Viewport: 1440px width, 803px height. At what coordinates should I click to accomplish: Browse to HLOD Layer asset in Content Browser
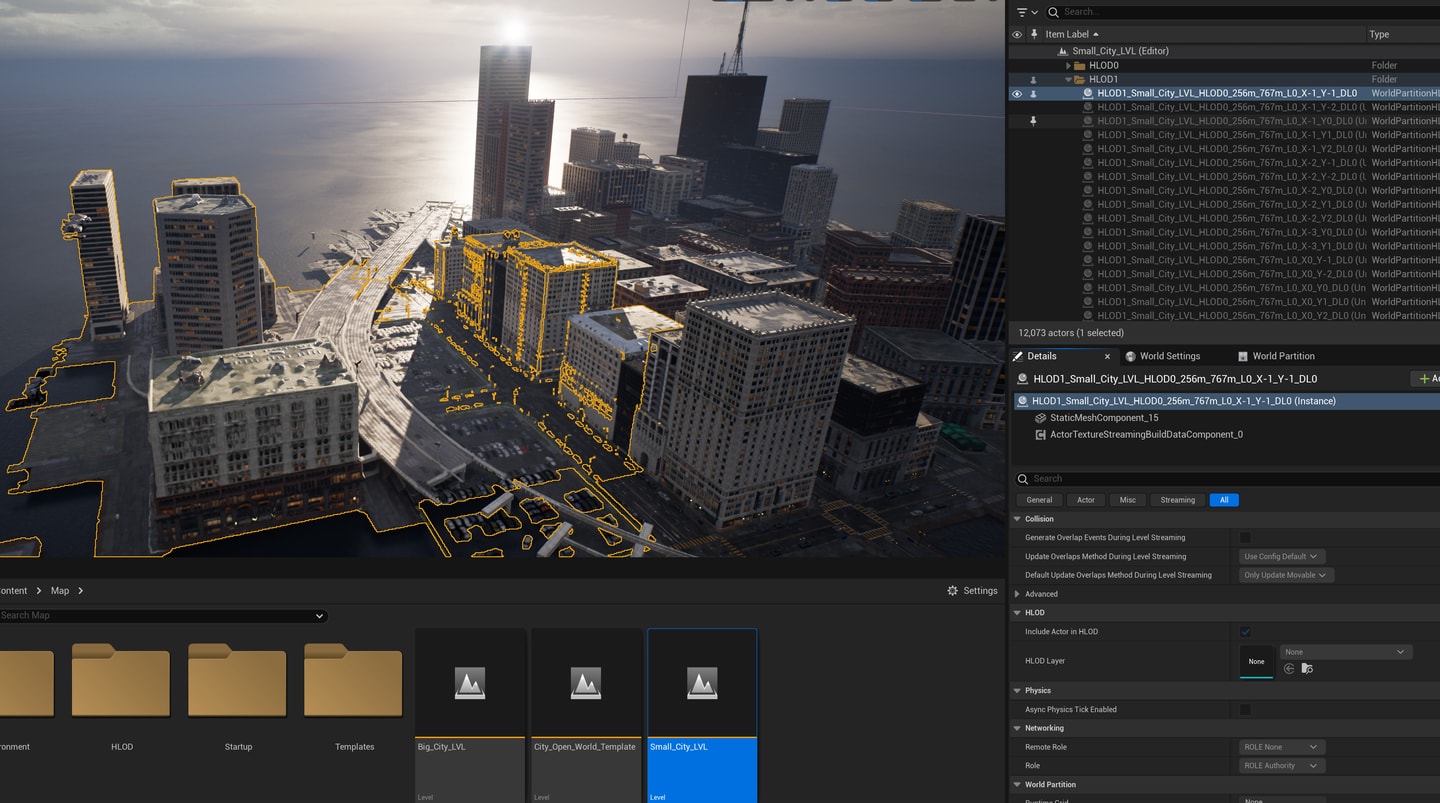pyautogui.click(x=1307, y=669)
